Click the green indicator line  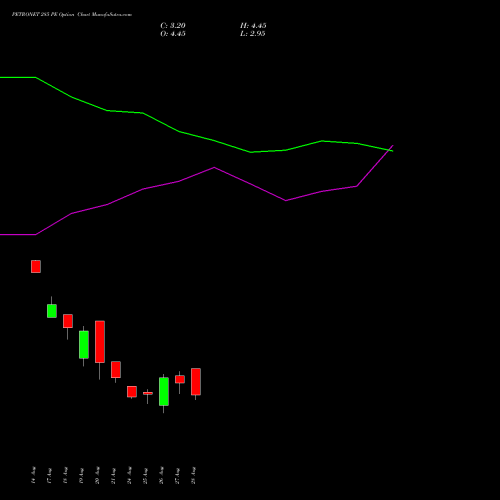pyautogui.click(x=180, y=132)
